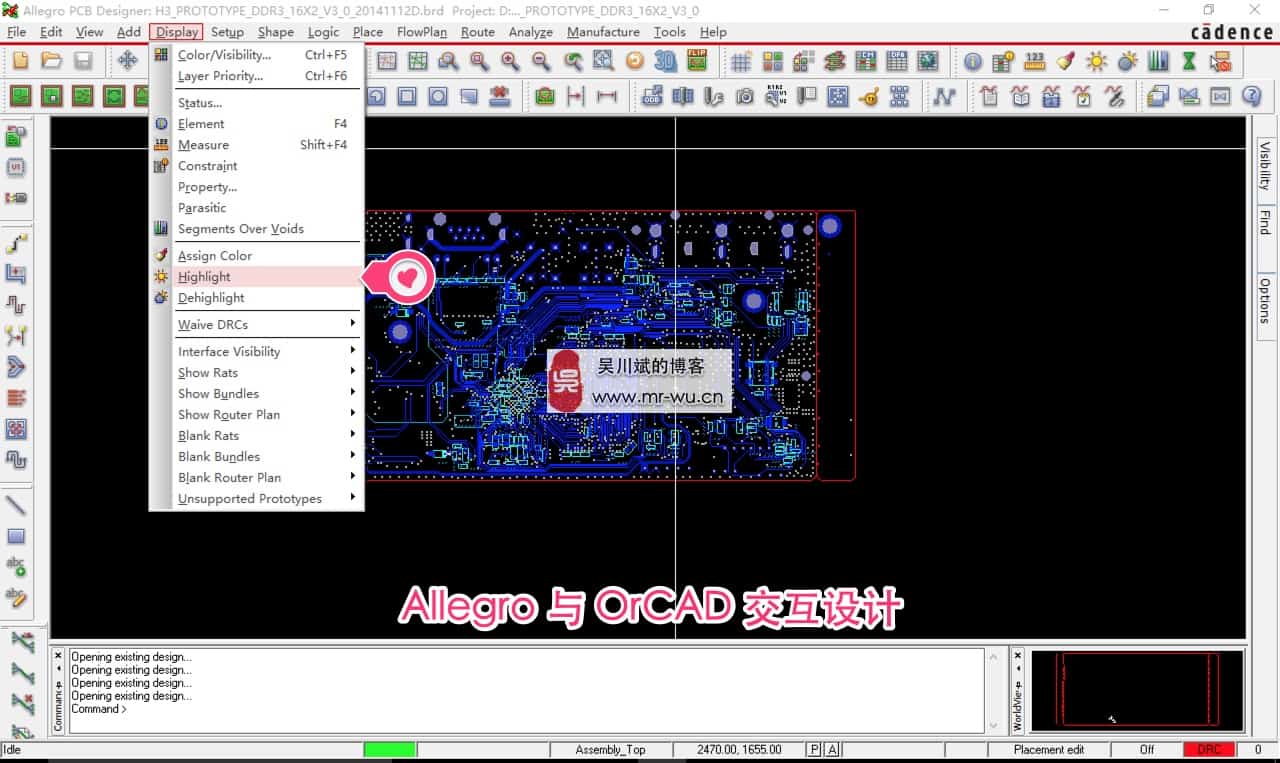Image resolution: width=1280 pixels, height=763 pixels.
Task: Click the Assign Color paintbrush toolbar icon
Action: pos(1066,61)
